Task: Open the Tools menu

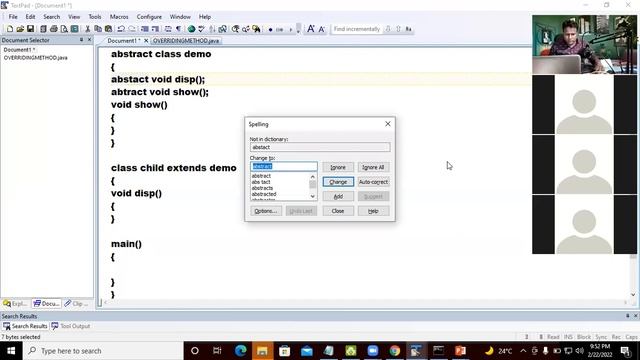Action: (x=95, y=17)
